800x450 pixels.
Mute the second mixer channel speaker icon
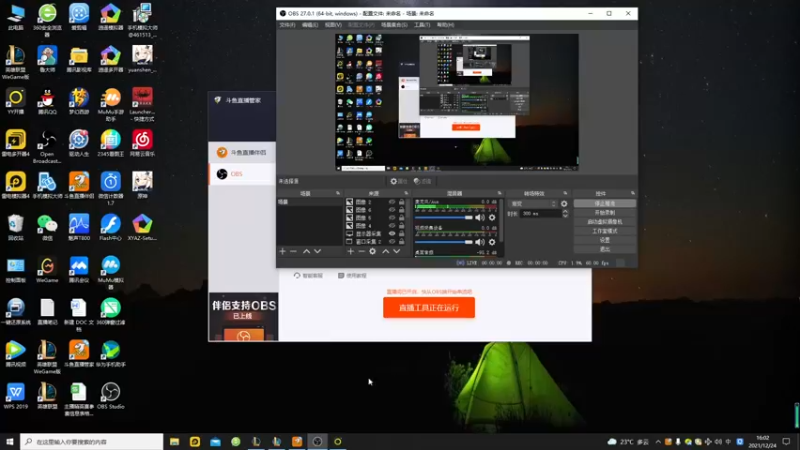coord(480,242)
